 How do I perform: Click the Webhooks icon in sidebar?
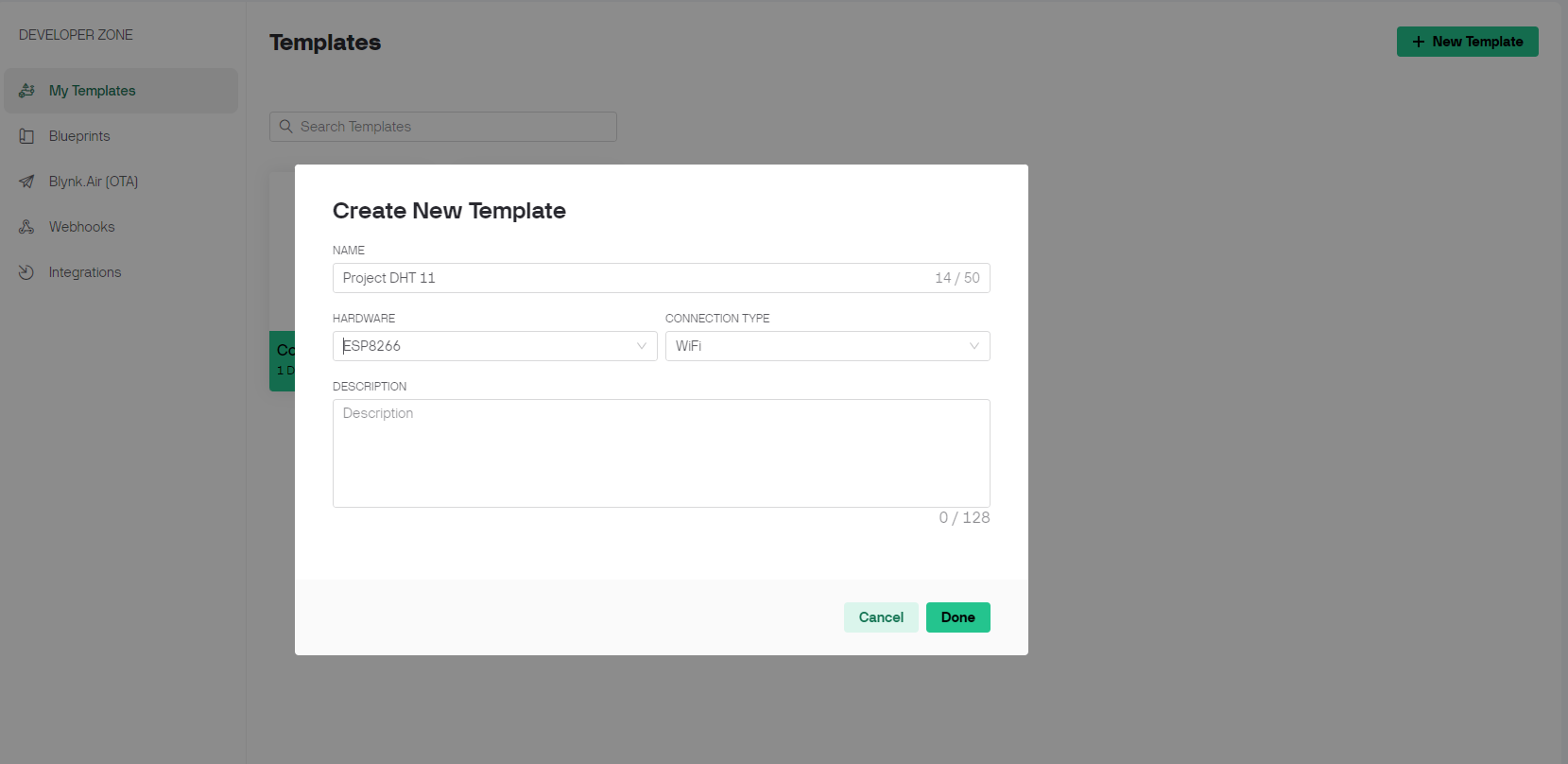(26, 227)
